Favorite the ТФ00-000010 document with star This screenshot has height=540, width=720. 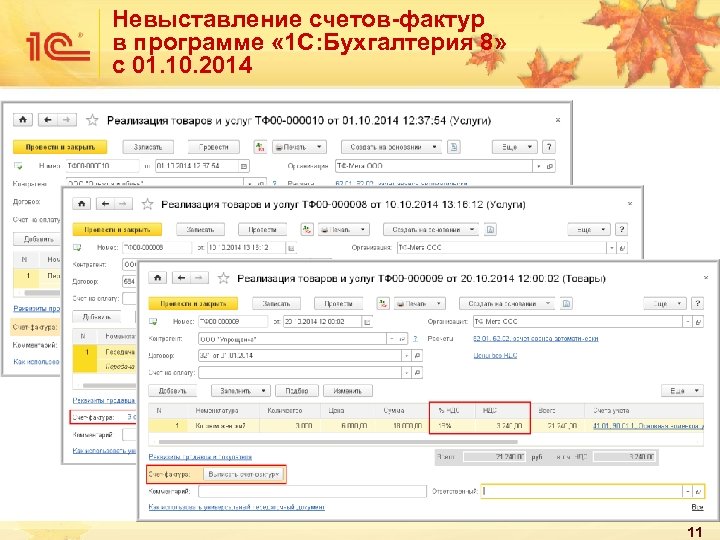(92, 120)
